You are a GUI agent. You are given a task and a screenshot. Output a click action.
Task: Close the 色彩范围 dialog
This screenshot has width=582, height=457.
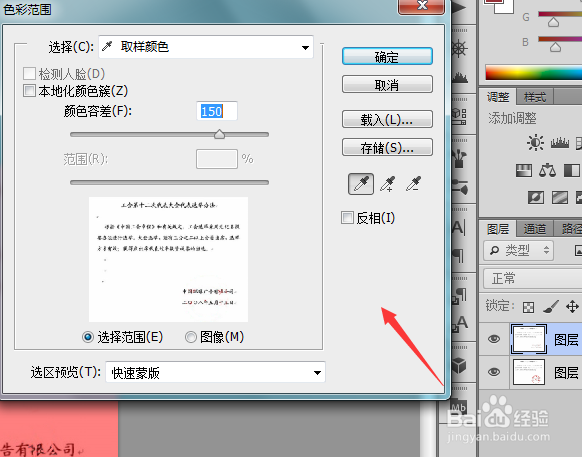(421, 6)
